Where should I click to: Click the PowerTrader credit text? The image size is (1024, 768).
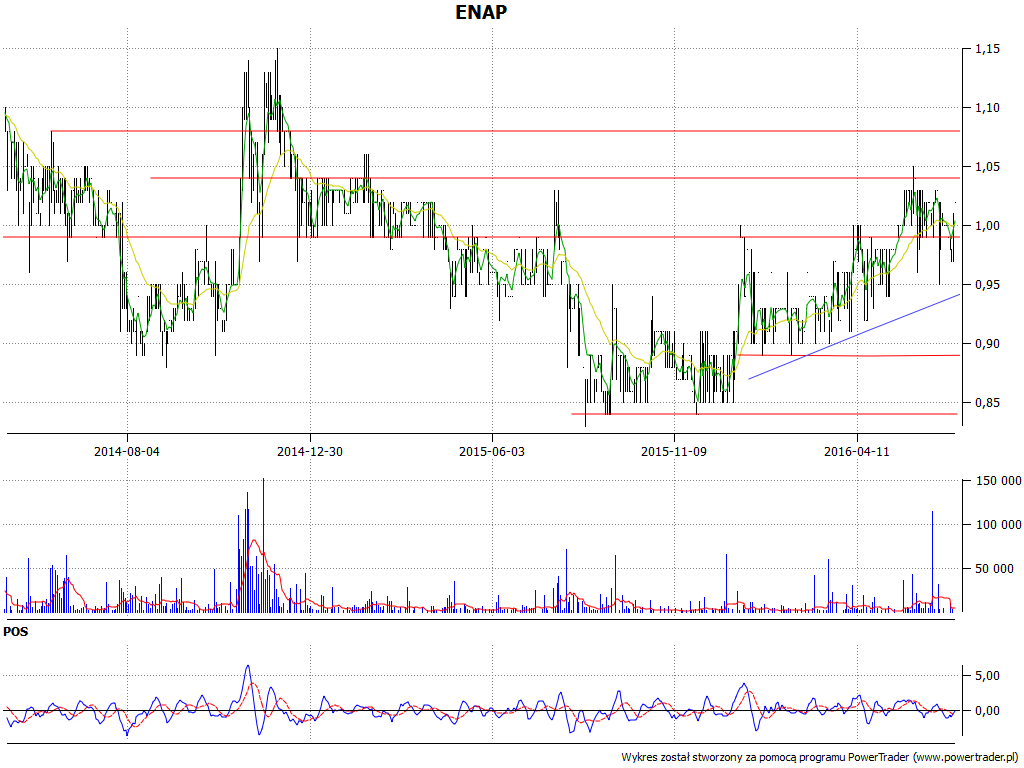(819, 758)
